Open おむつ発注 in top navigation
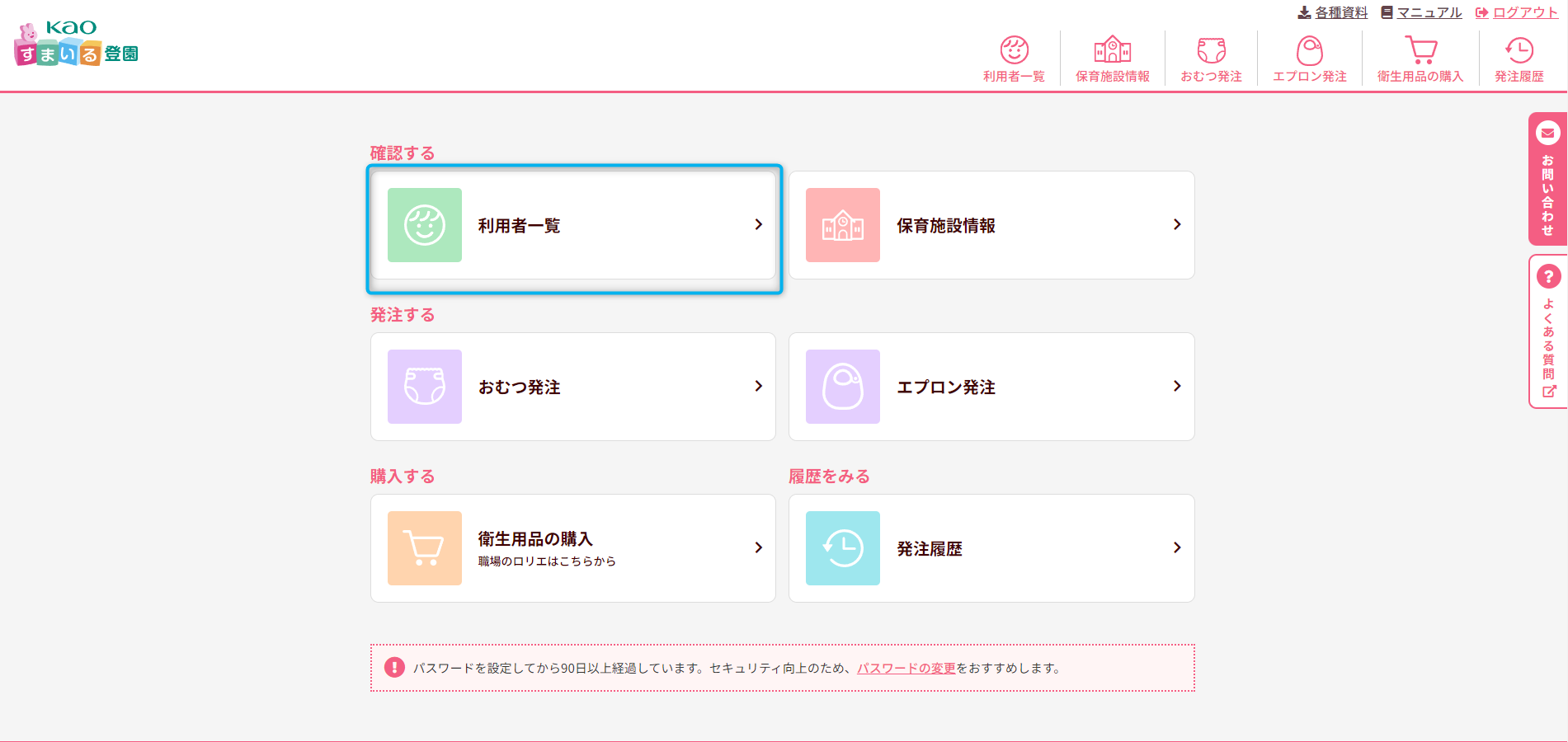Screen dimensions: 1568x742 tap(1211, 59)
